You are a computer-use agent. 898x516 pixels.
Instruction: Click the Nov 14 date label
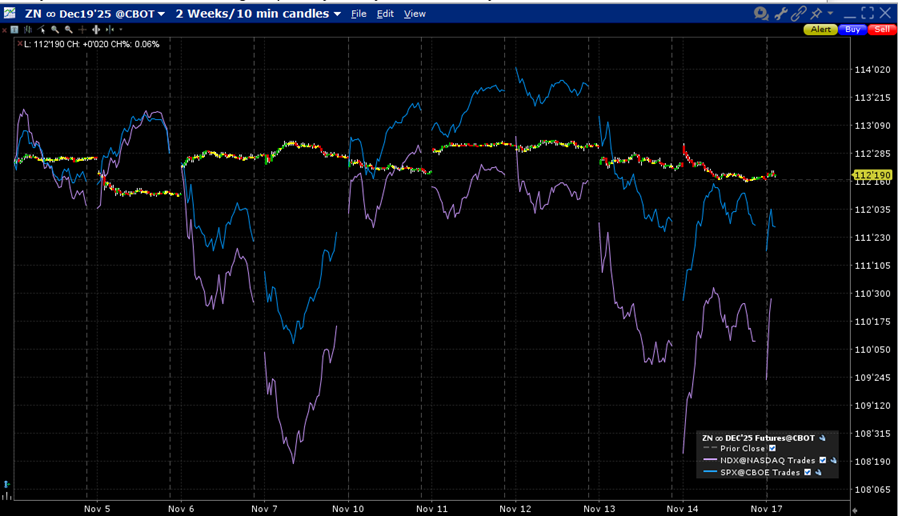click(683, 509)
